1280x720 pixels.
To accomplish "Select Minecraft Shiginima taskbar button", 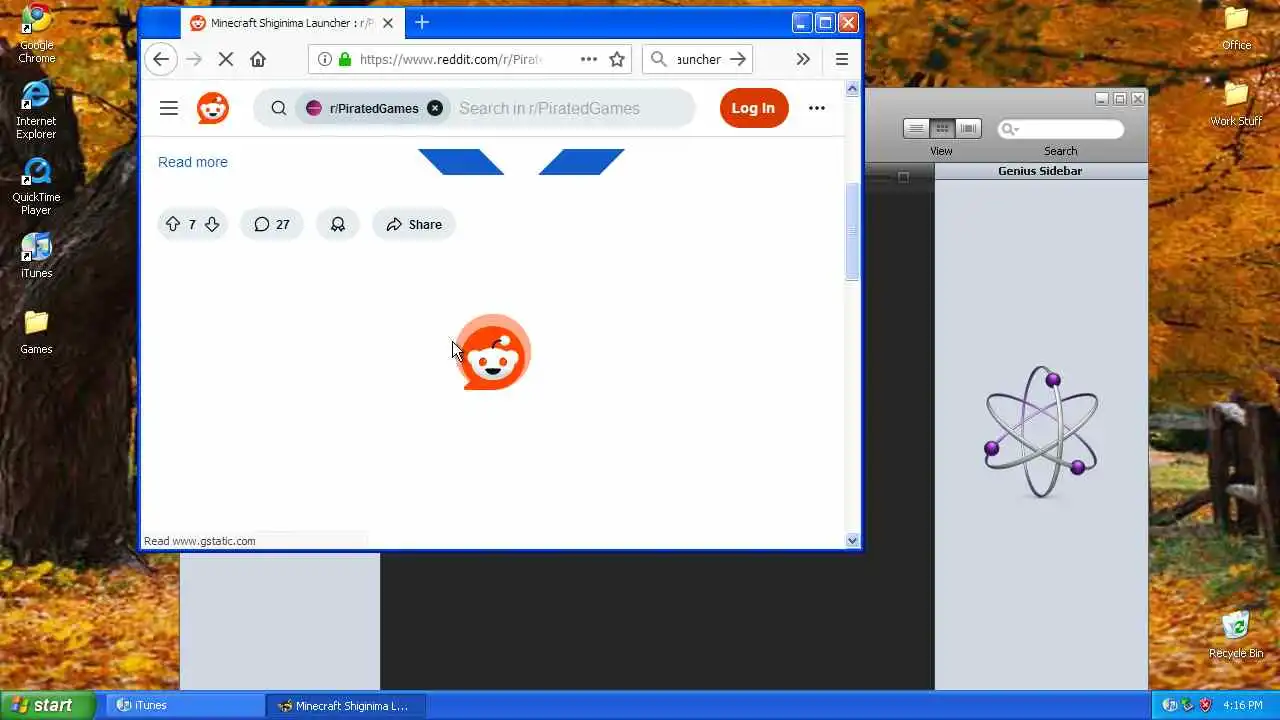I will pos(346,705).
